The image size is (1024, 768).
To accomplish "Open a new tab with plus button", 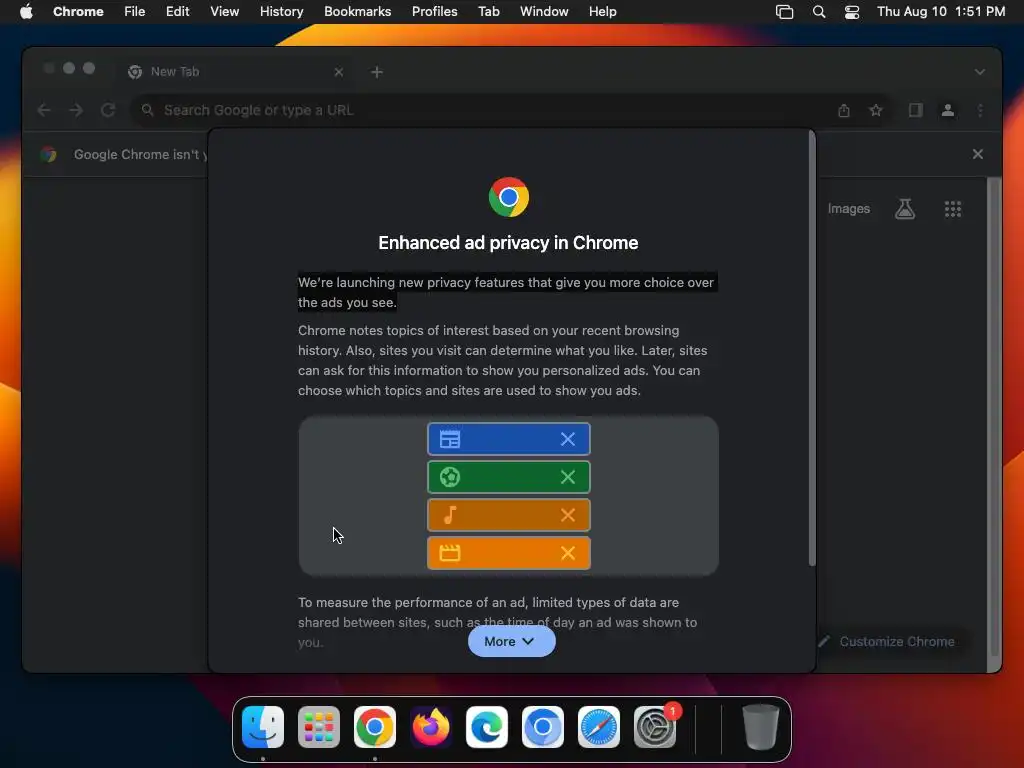I will [377, 72].
